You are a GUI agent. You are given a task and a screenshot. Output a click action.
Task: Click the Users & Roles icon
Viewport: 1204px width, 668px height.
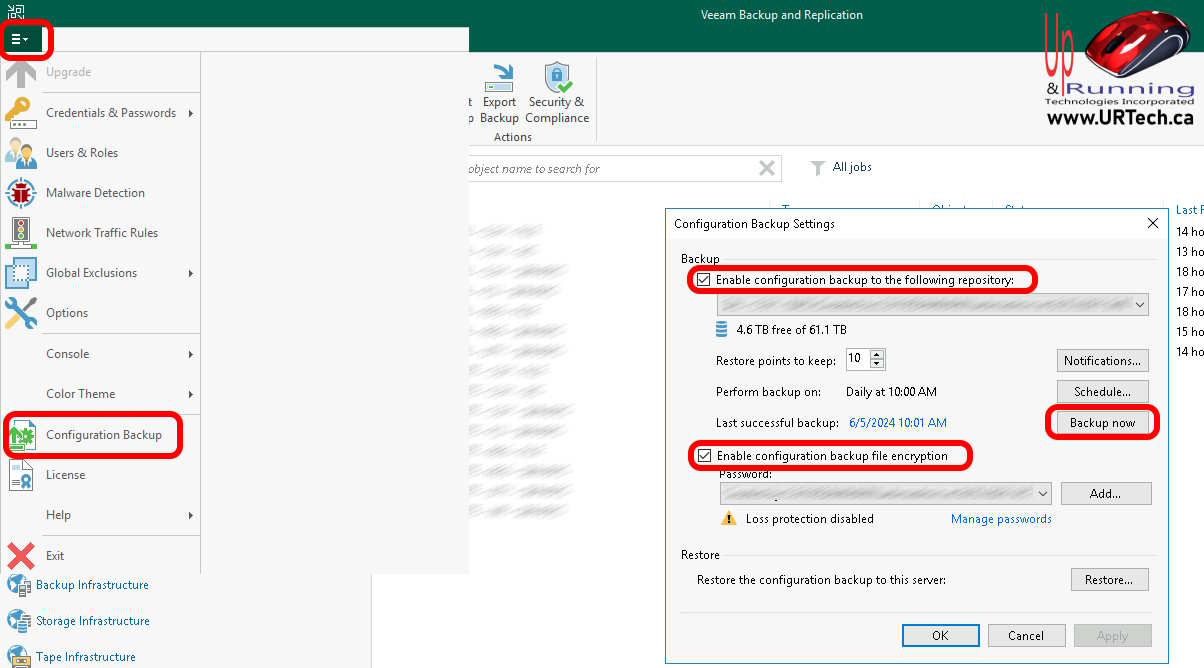[x=21, y=153]
